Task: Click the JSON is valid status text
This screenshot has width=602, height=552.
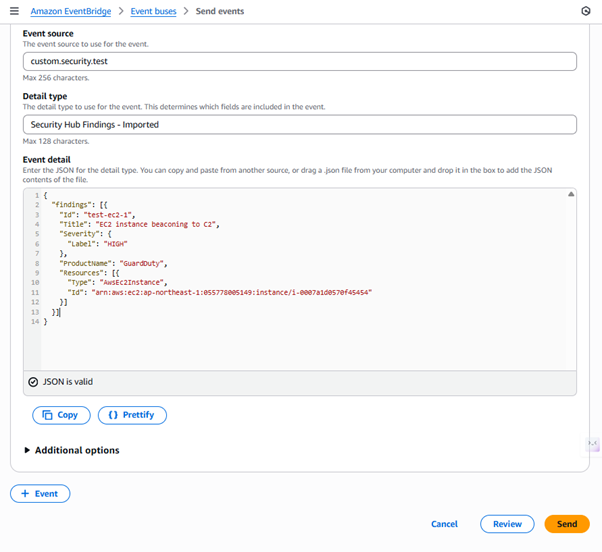Action: click(68, 382)
